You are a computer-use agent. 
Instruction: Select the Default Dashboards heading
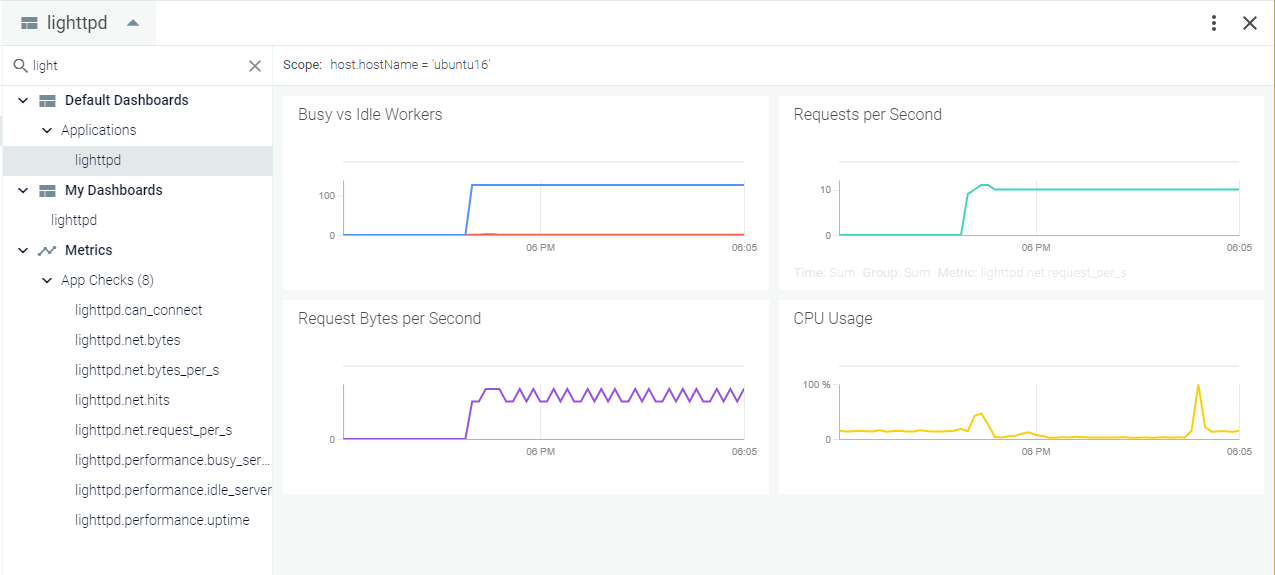tap(127, 100)
